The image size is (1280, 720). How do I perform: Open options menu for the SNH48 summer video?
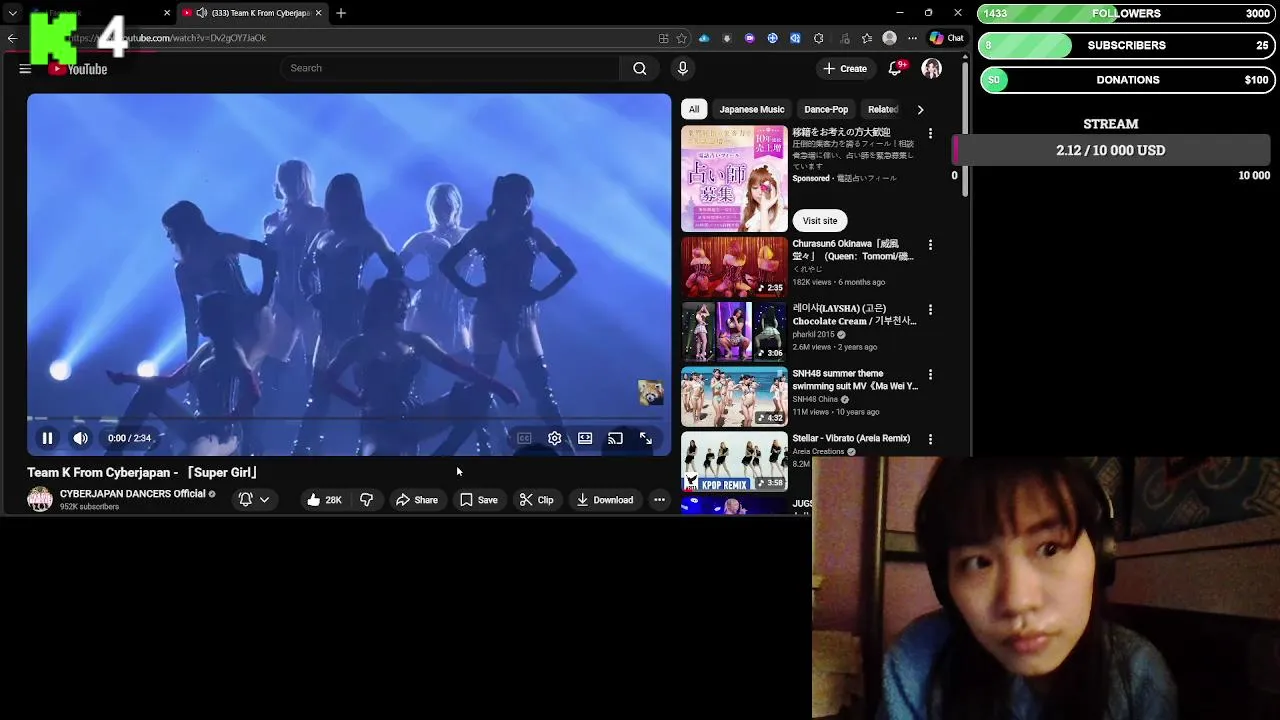[930, 375]
